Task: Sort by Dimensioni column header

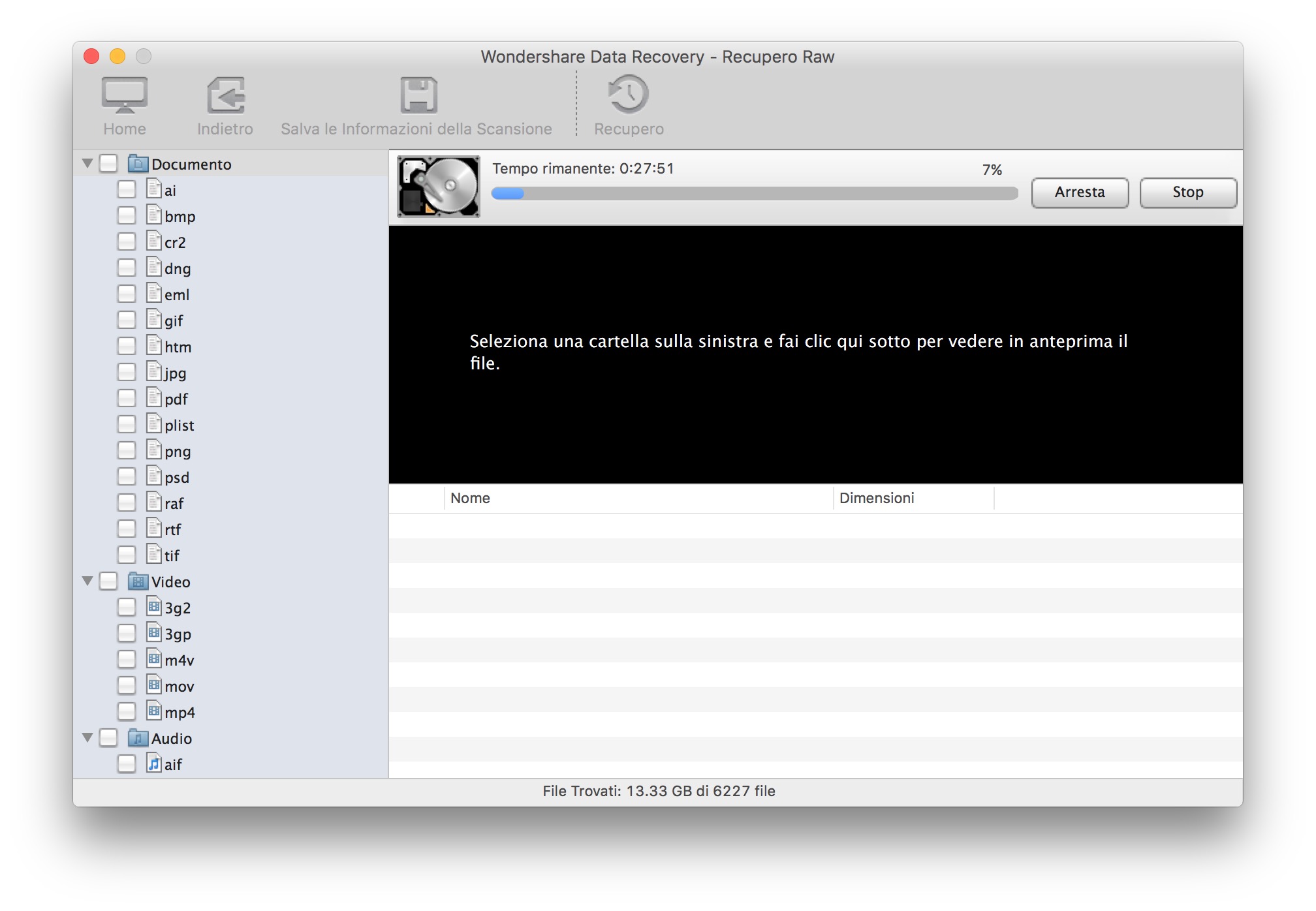Action: coord(876,499)
